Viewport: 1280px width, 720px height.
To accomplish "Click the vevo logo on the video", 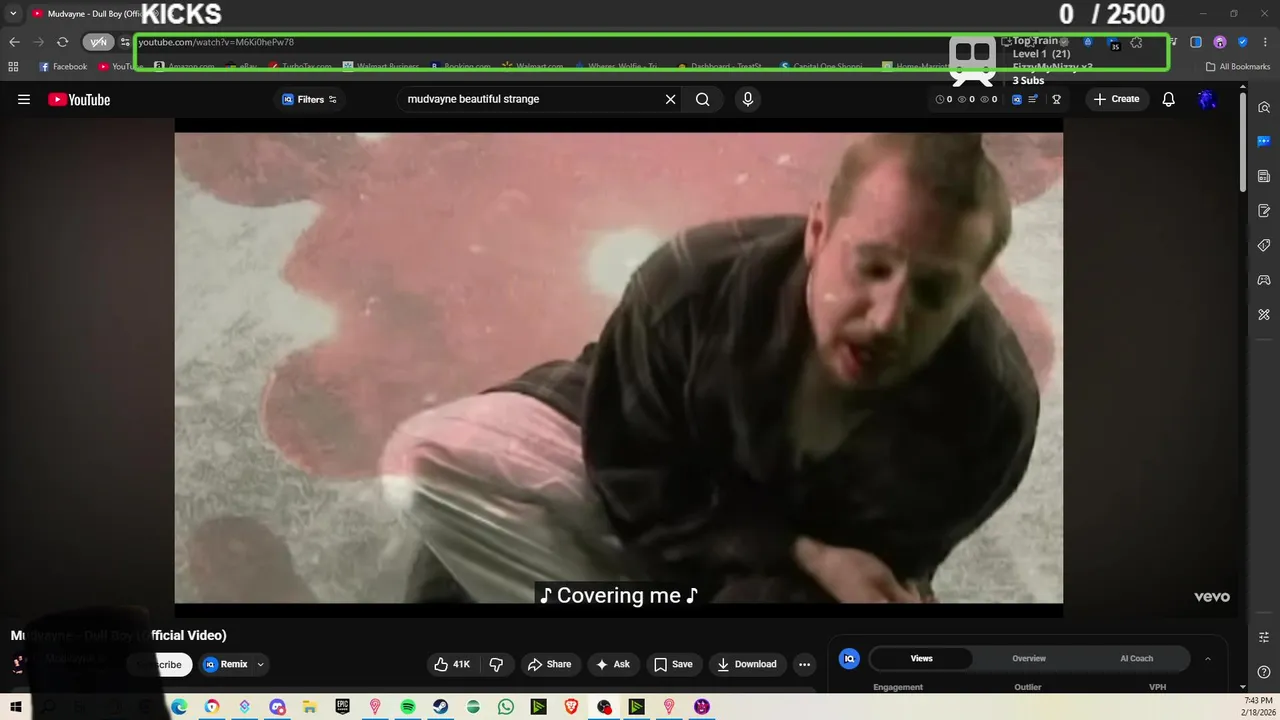I will click(1211, 597).
